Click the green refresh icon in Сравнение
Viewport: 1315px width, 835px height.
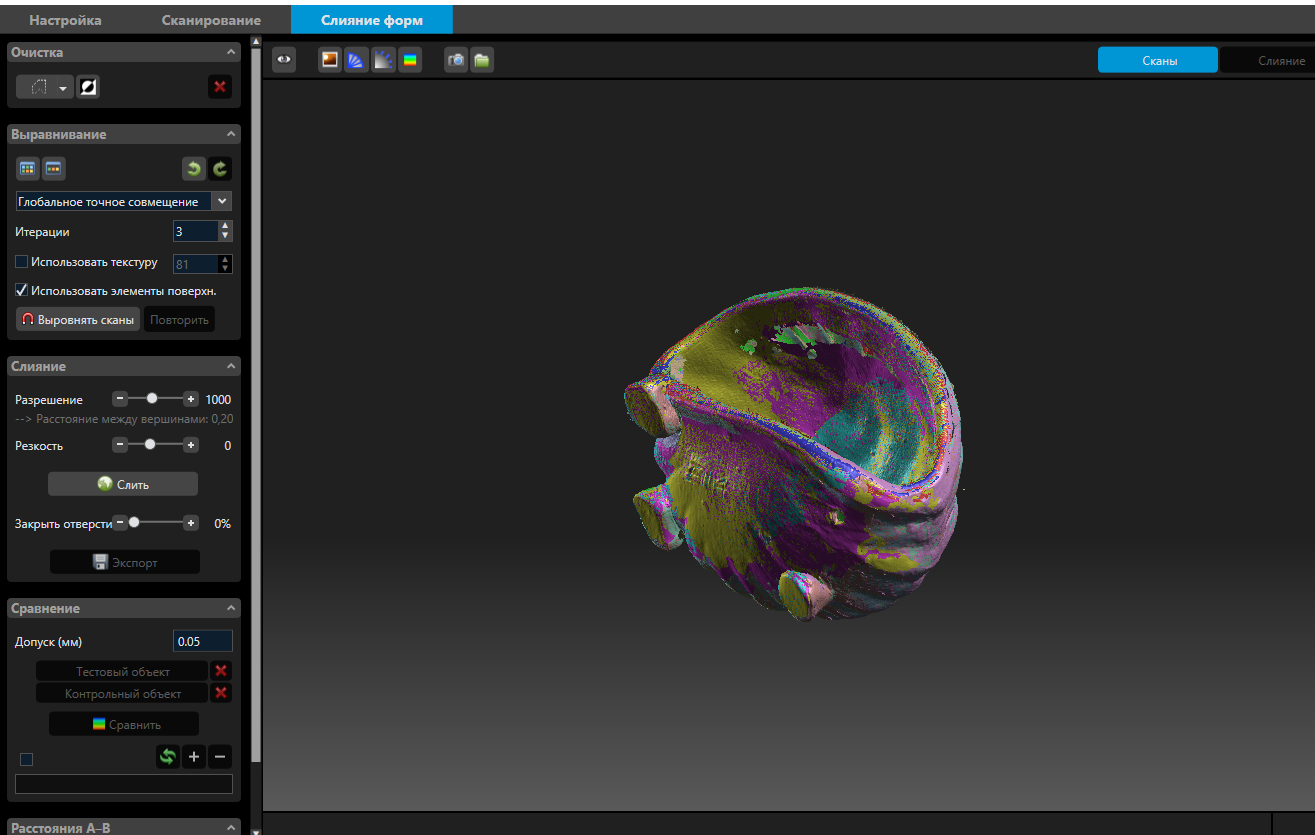point(168,757)
